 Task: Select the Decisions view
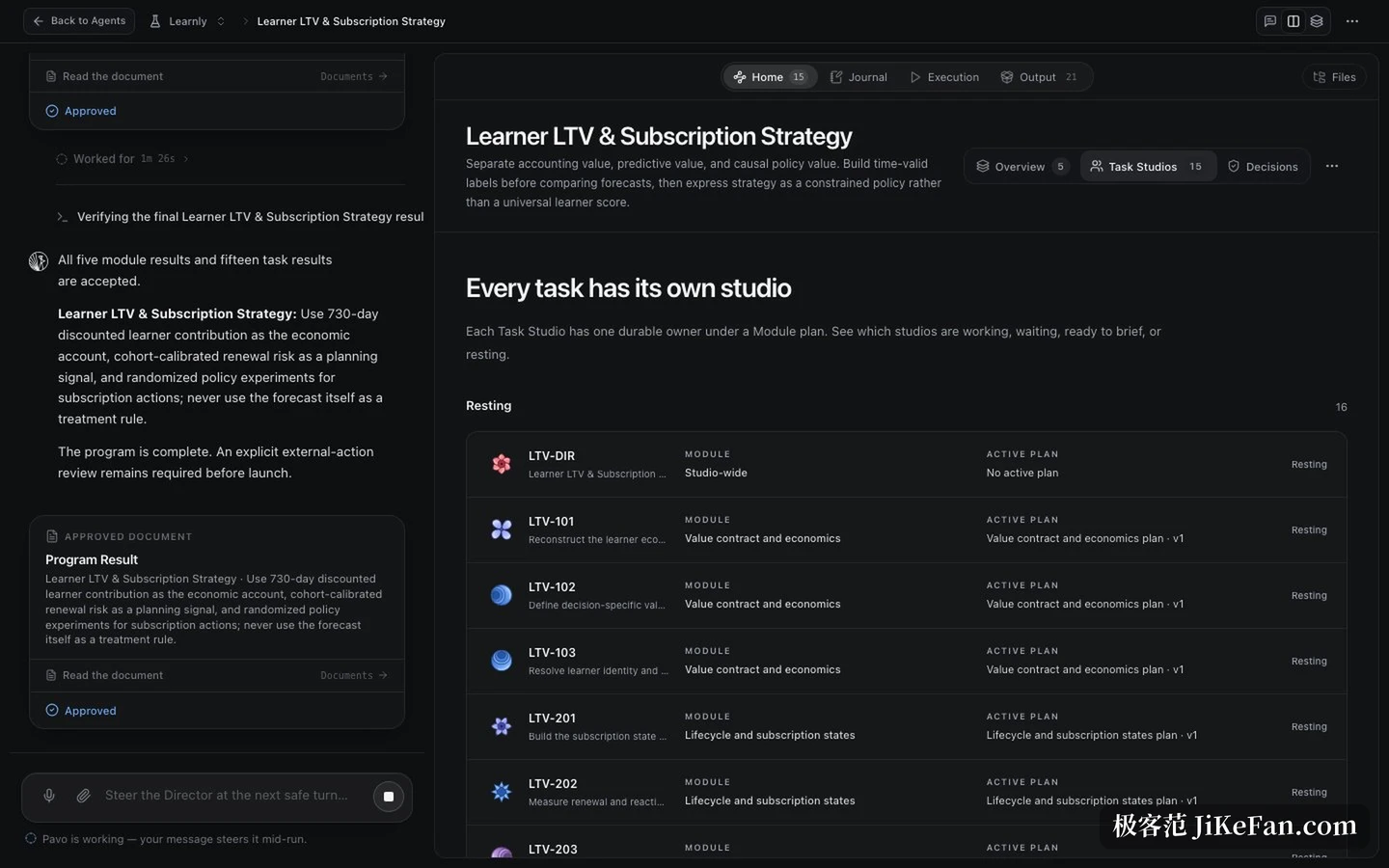[1263, 167]
